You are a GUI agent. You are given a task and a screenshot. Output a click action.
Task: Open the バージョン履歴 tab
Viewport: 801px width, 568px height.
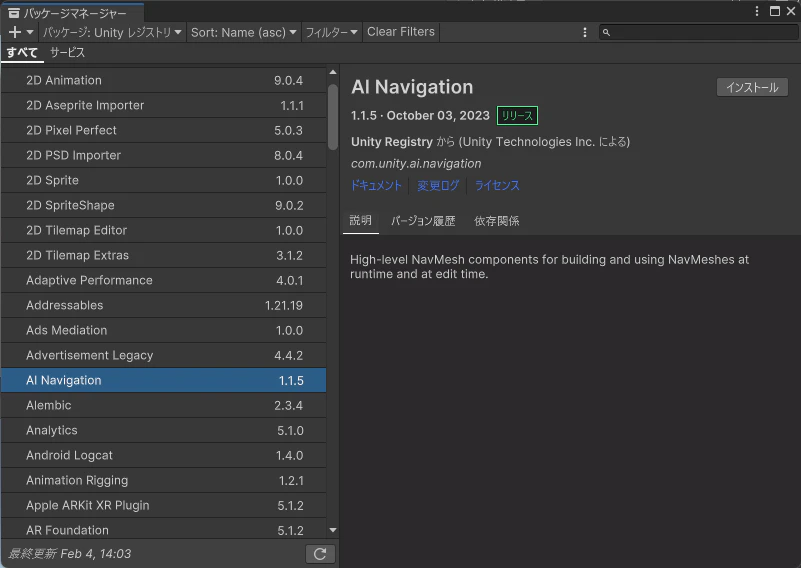(x=423, y=221)
